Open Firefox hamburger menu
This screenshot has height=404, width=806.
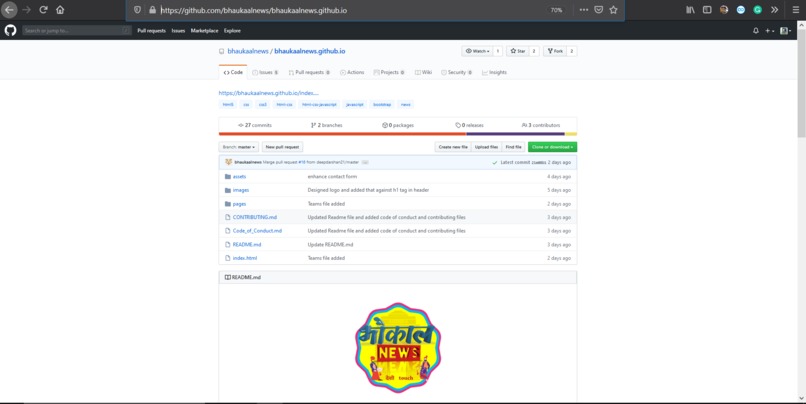[x=796, y=10]
